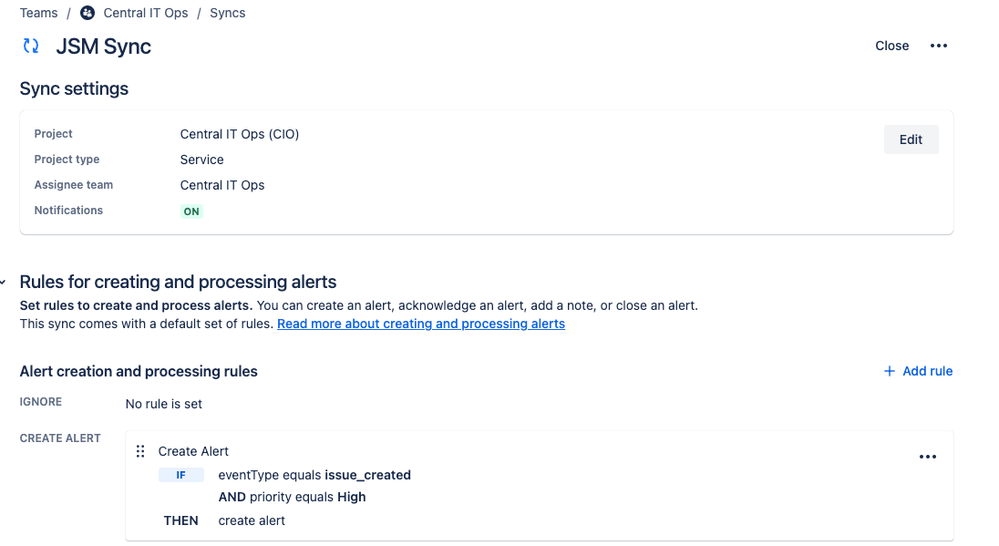Click the JSM Sync page title
The height and width of the screenshot is (546, 999).
[x=103, y=46]
